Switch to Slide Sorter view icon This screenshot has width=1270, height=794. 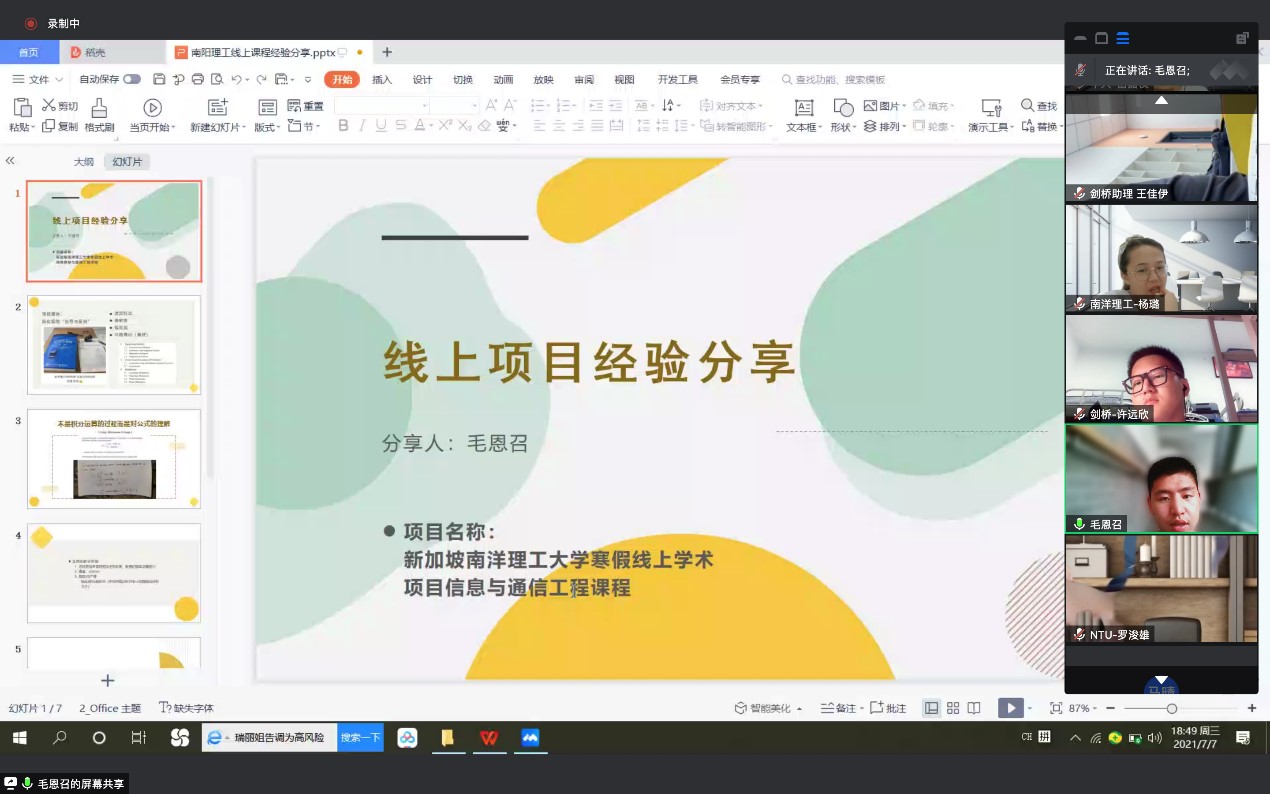pyautogui.click(x=953, y=708)
